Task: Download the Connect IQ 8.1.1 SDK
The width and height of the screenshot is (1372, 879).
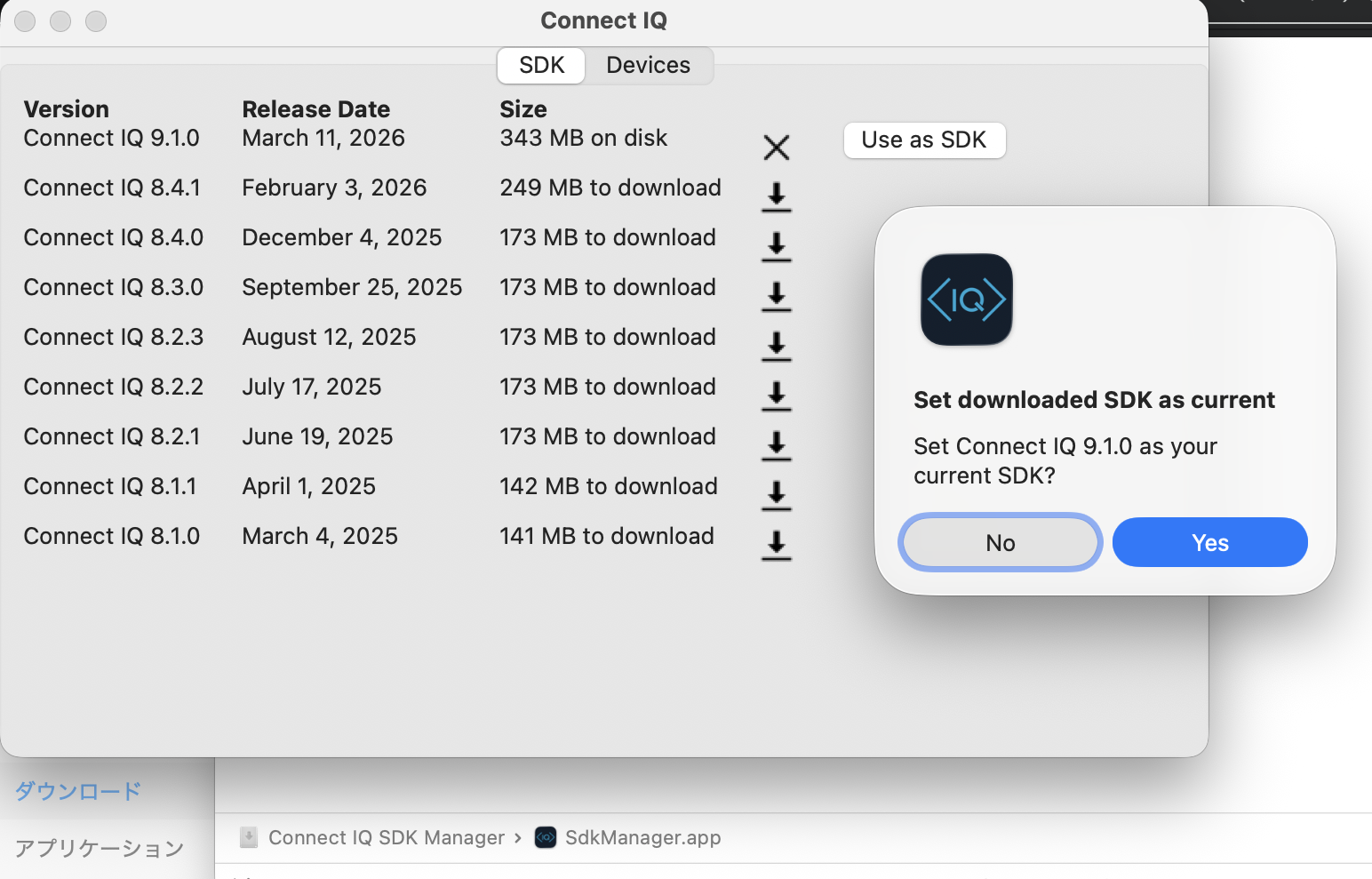Action: pyautogui.click(x=777, y=496)
